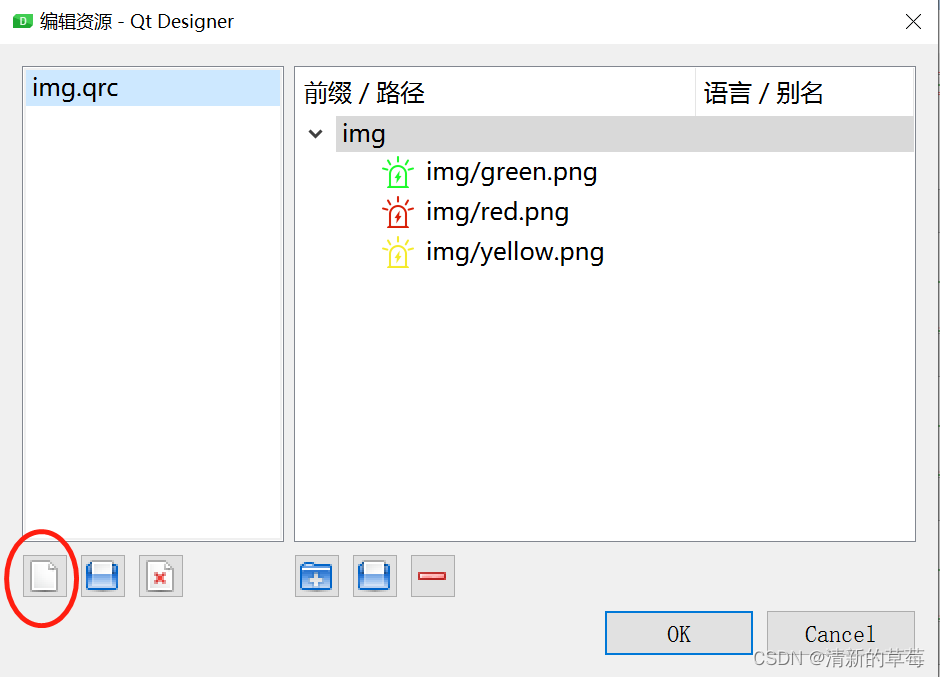Click the green lamp icon beside img/green.png

tap(397, 173)
